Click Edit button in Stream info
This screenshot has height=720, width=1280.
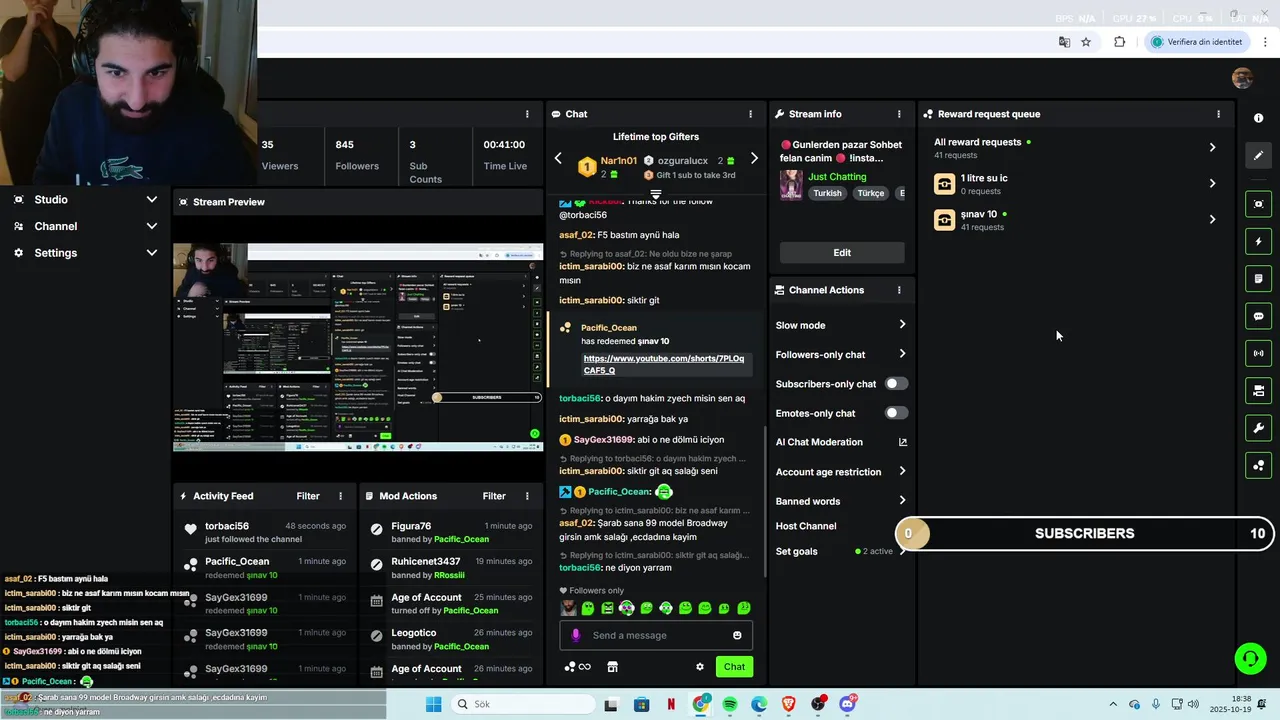coord(842,253)
